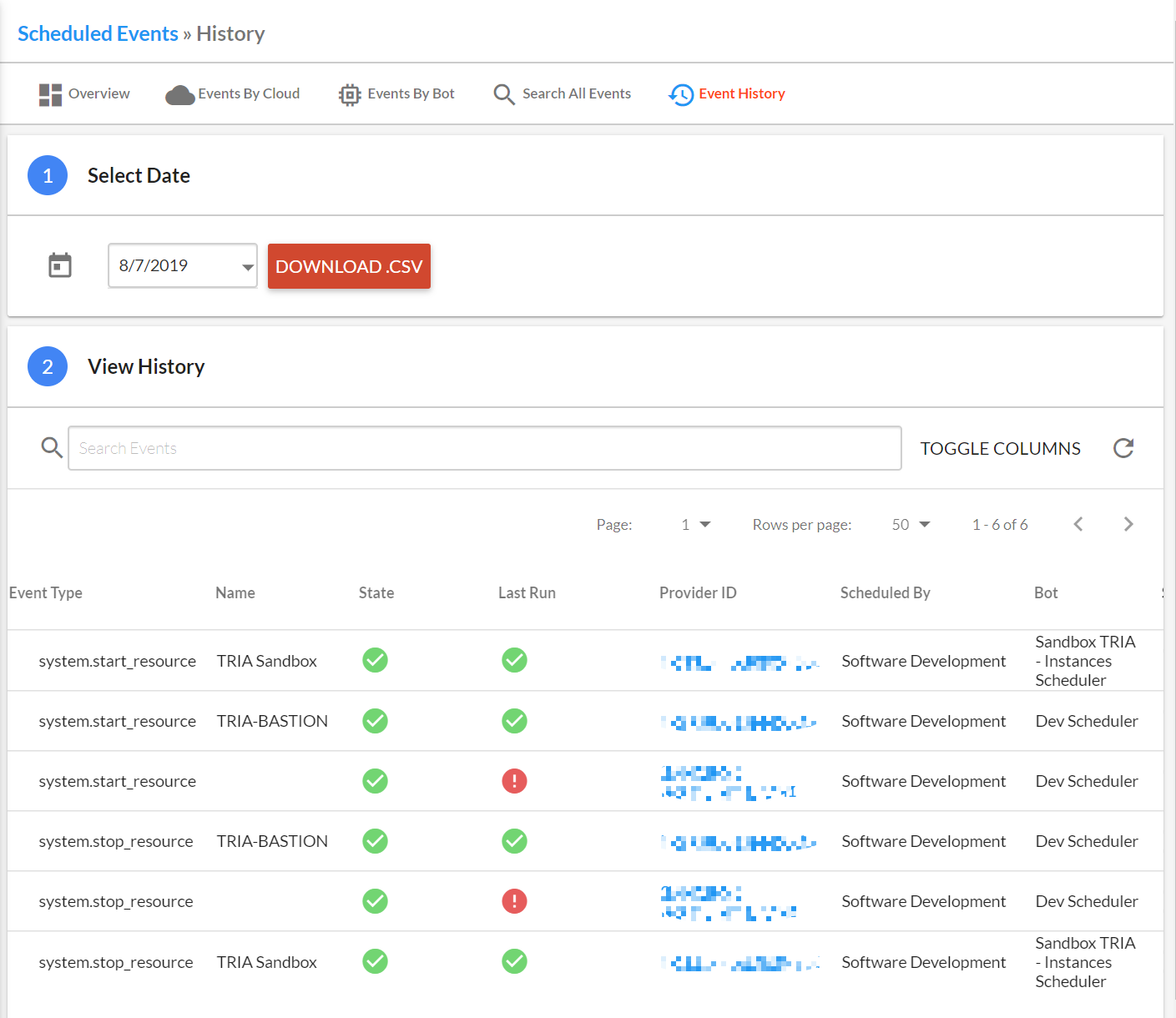Switch to the Overview tab
The height and width of the screenshot is (1018, 1176).
tap(84, 93)
